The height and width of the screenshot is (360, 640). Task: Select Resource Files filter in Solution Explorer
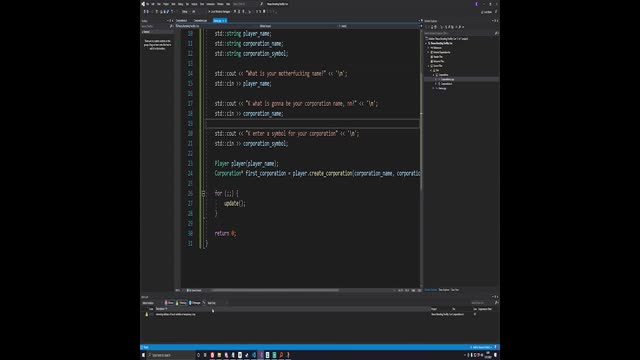[438, 61]
